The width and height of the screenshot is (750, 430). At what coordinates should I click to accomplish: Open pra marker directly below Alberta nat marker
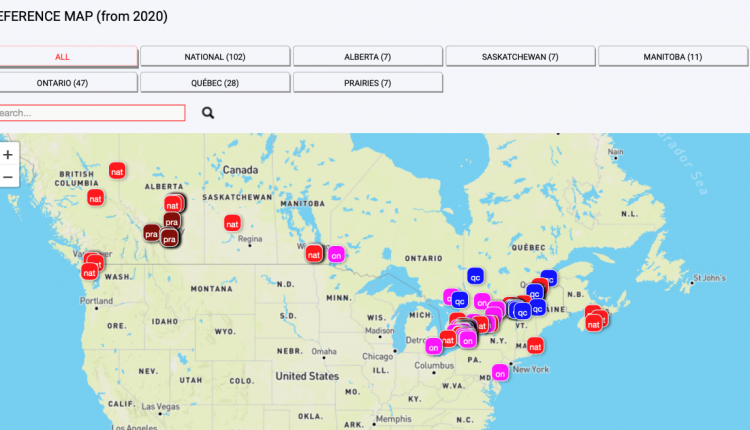click(x=172, y=221)
